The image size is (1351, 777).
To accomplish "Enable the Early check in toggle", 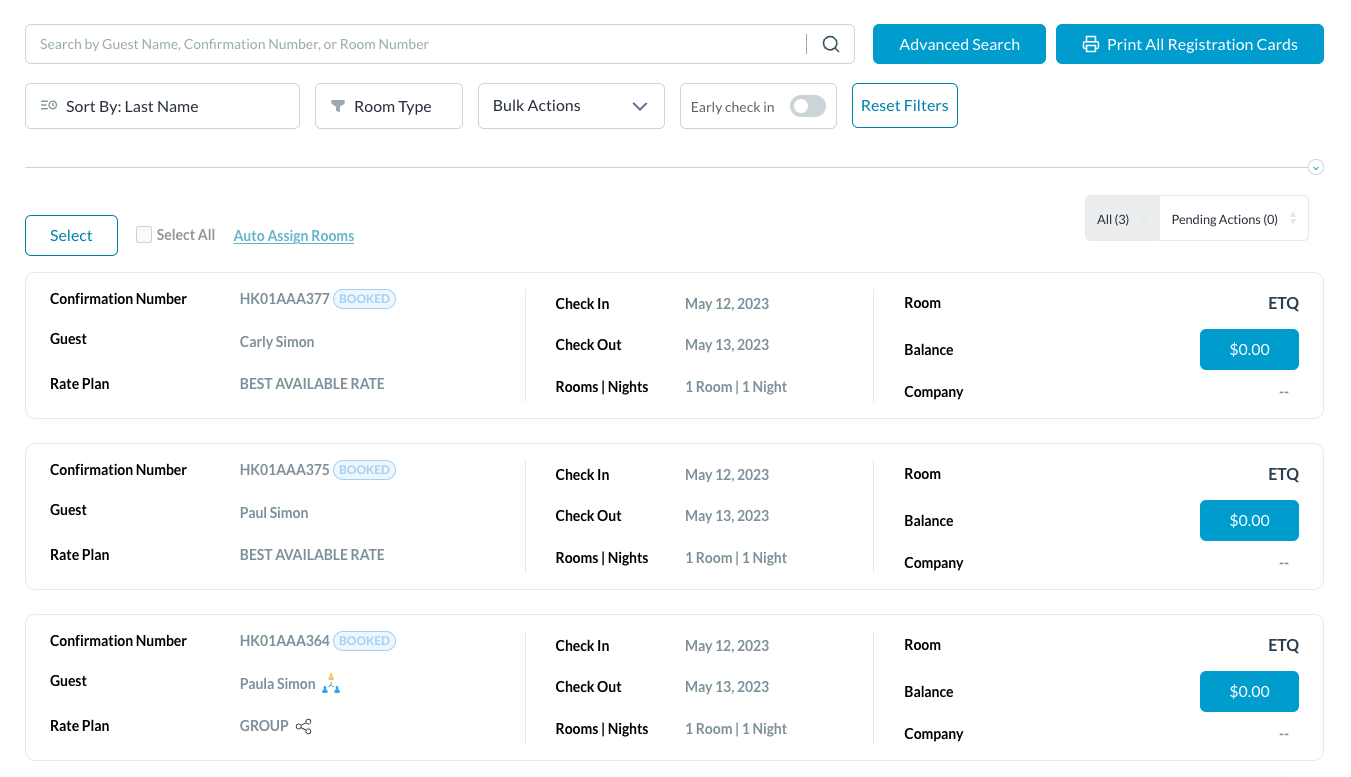I will [807, 105].
